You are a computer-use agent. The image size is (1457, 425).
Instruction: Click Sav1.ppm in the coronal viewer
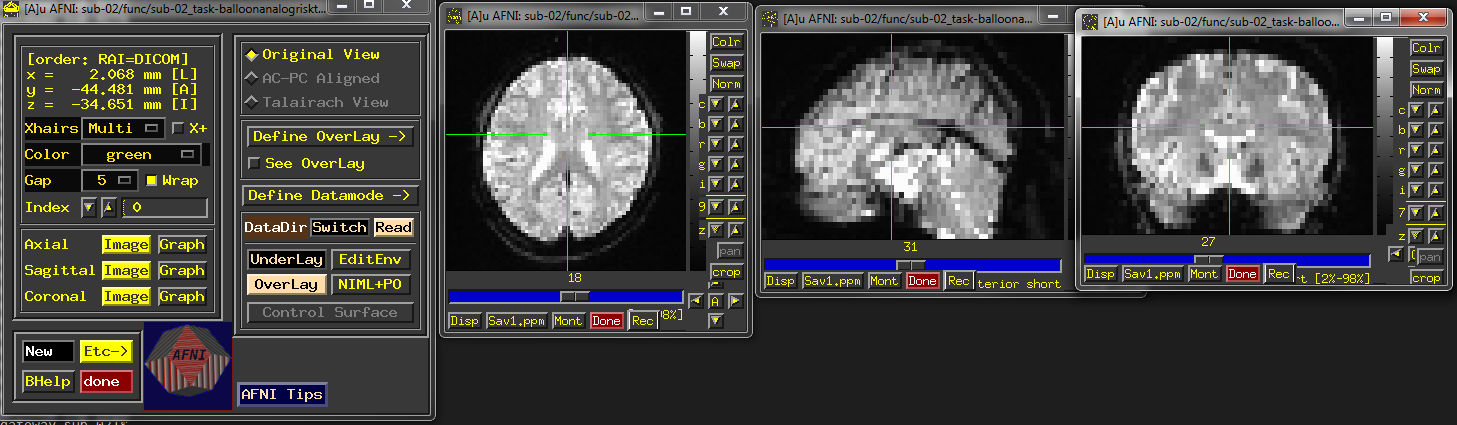pyautogui.click(x=1152, y=274)
